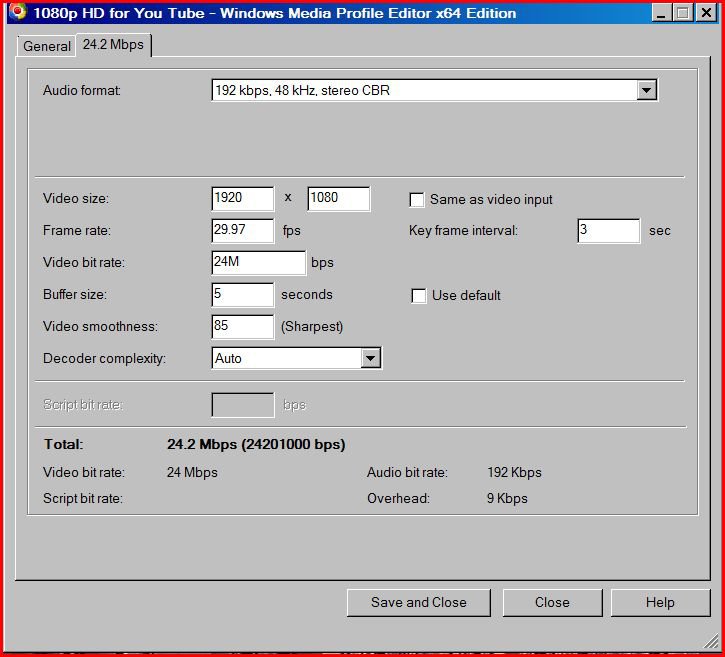Click the Video smoothness value field

coord(243,327)
